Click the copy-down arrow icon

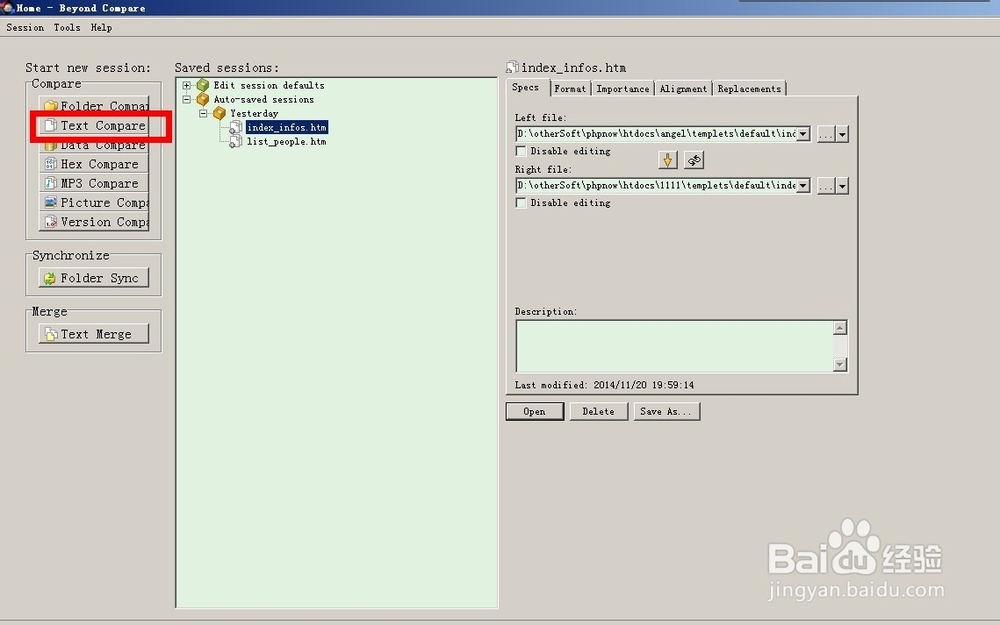click(668, 160)
